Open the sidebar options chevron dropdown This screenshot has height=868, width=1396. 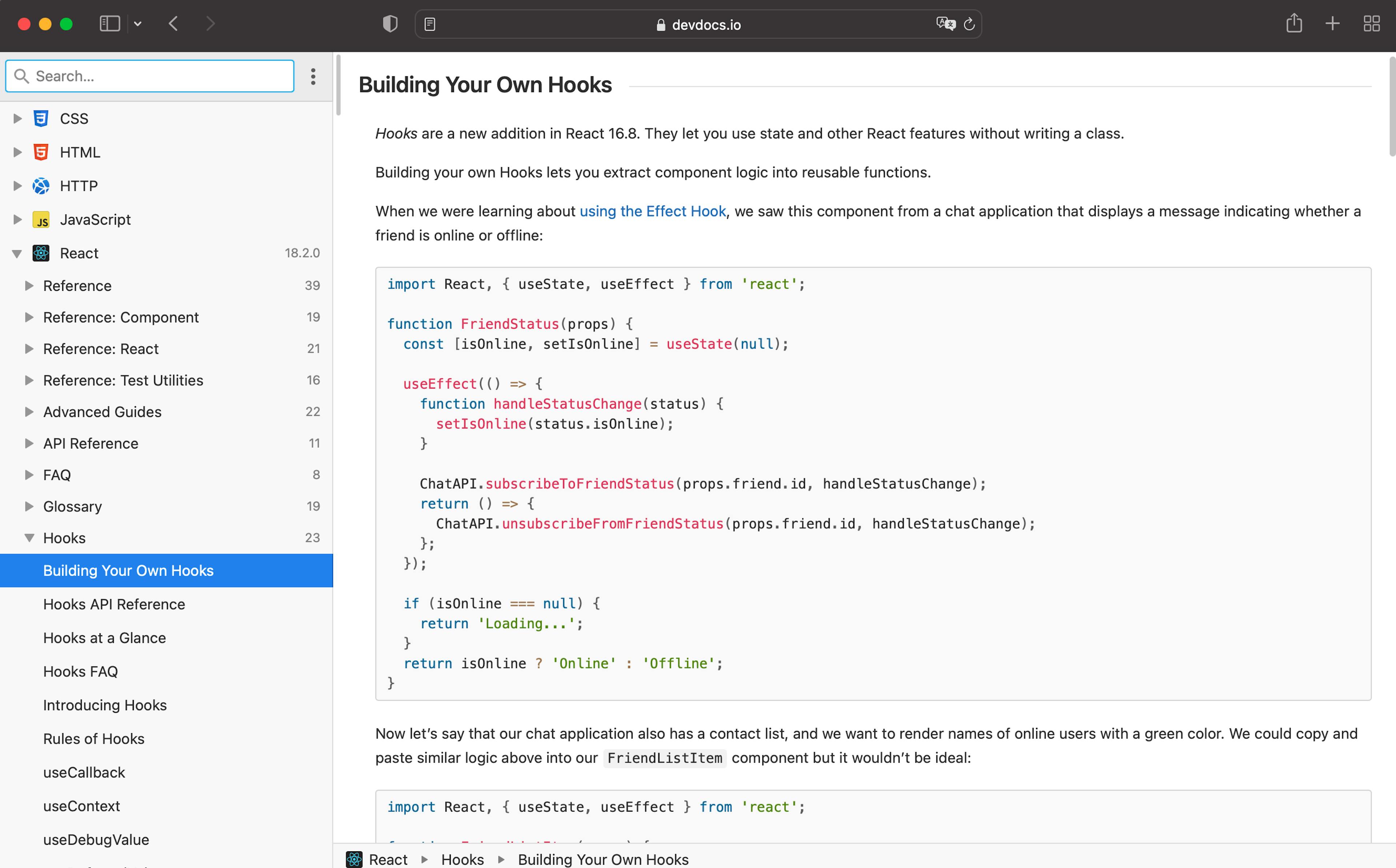[138, 24]
